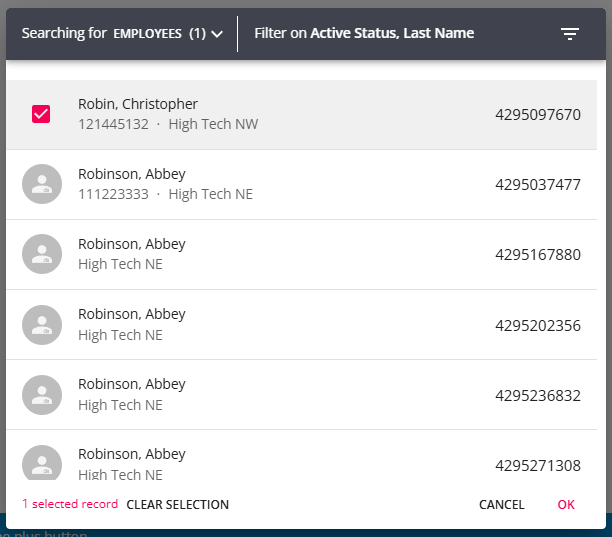Select avatar for Robinson, Abbey 4295236832
Image resolution: width=612 pixels, height=537 pixels.
click(x=42, y=395)
